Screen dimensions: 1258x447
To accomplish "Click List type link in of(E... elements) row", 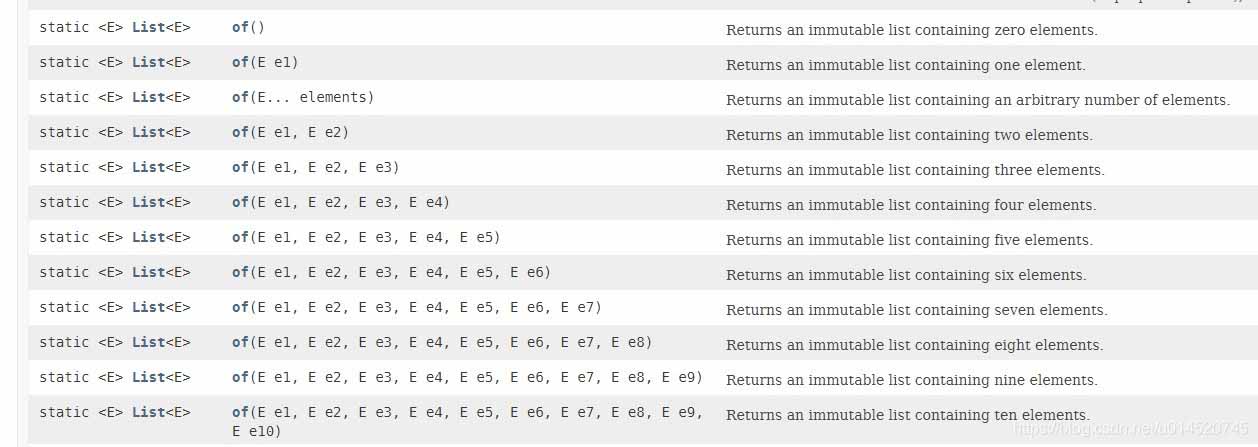I will click(148, 98).
